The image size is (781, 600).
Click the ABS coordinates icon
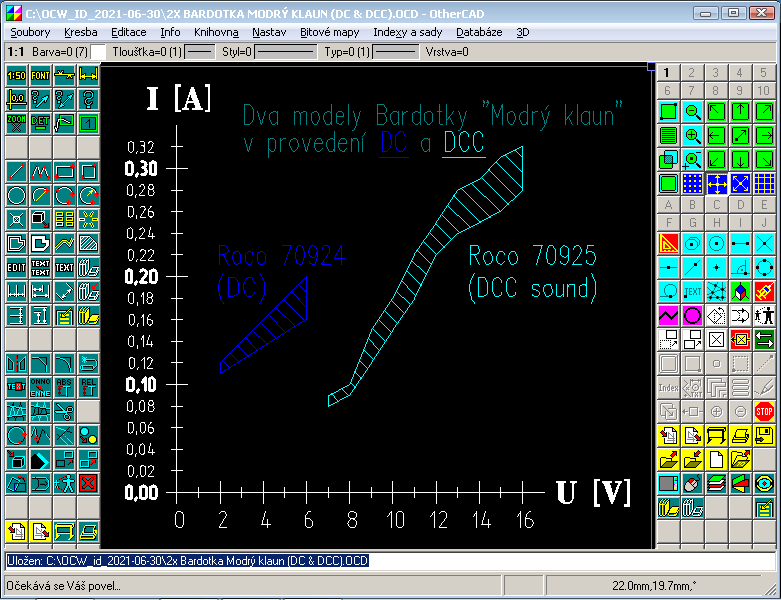[64, 387]
